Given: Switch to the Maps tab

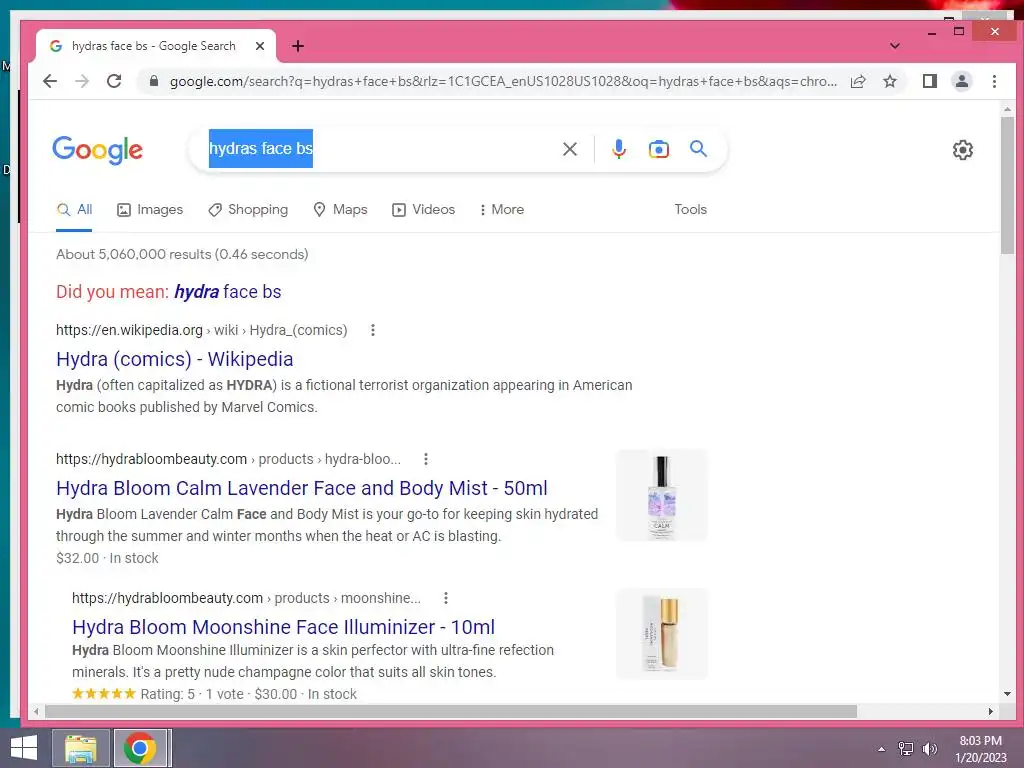Looking at the screenshot, I should click(x=340, y=210).
